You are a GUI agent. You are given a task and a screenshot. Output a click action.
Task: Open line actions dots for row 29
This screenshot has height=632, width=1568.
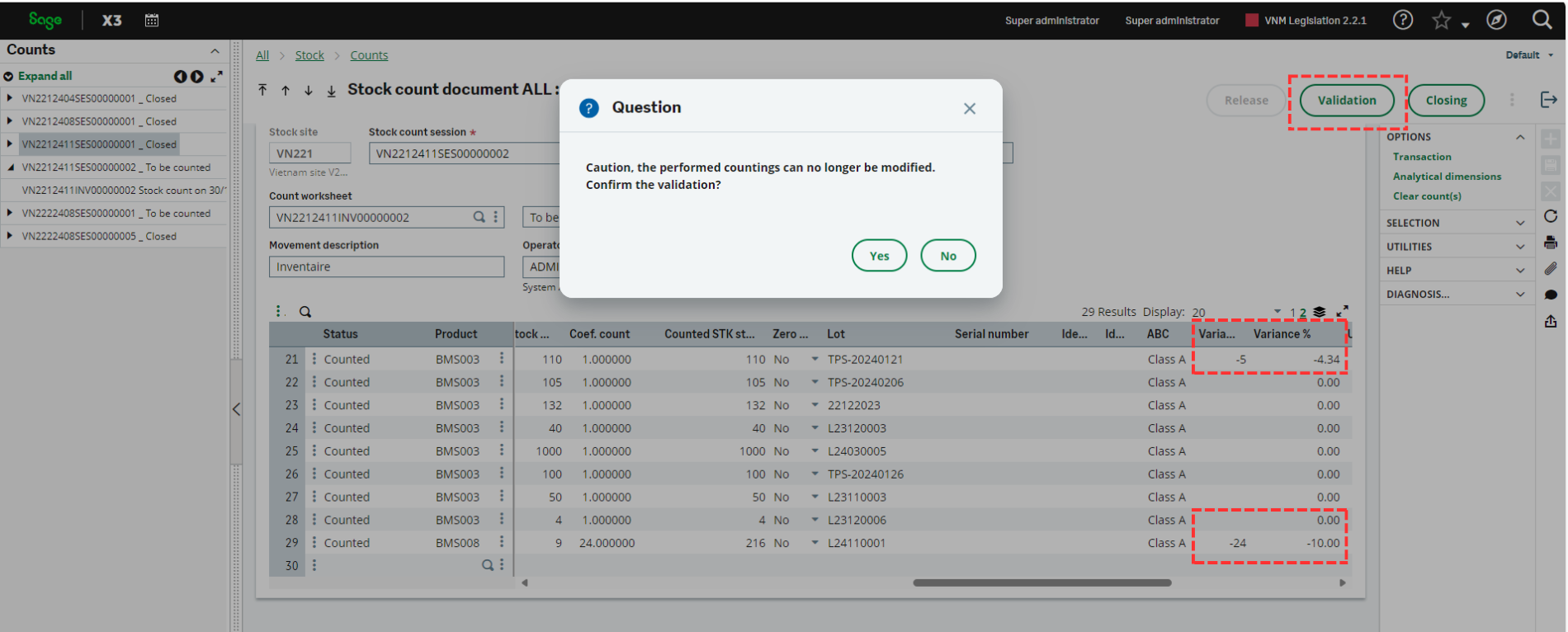[x=314, y=542]
